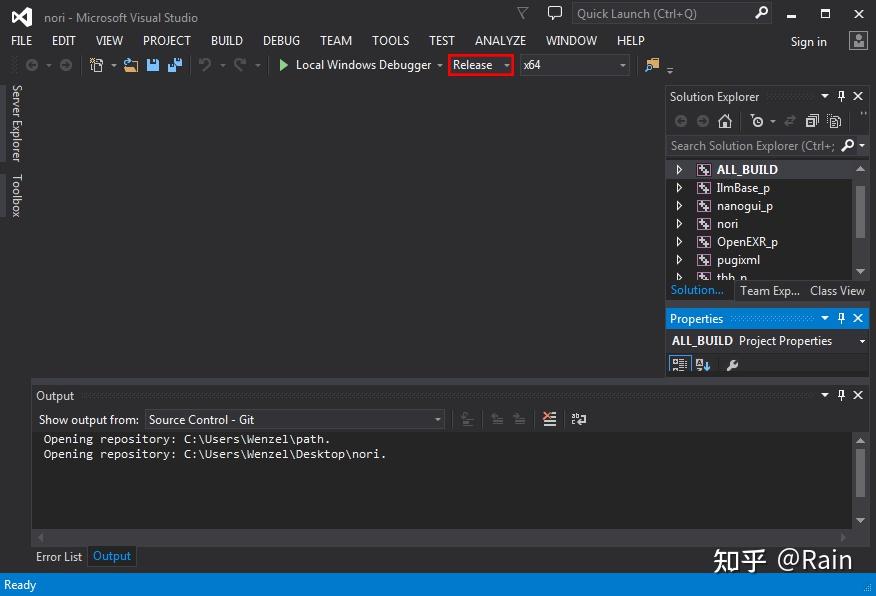Open a file using the Open Folder icon

[130, 64]
